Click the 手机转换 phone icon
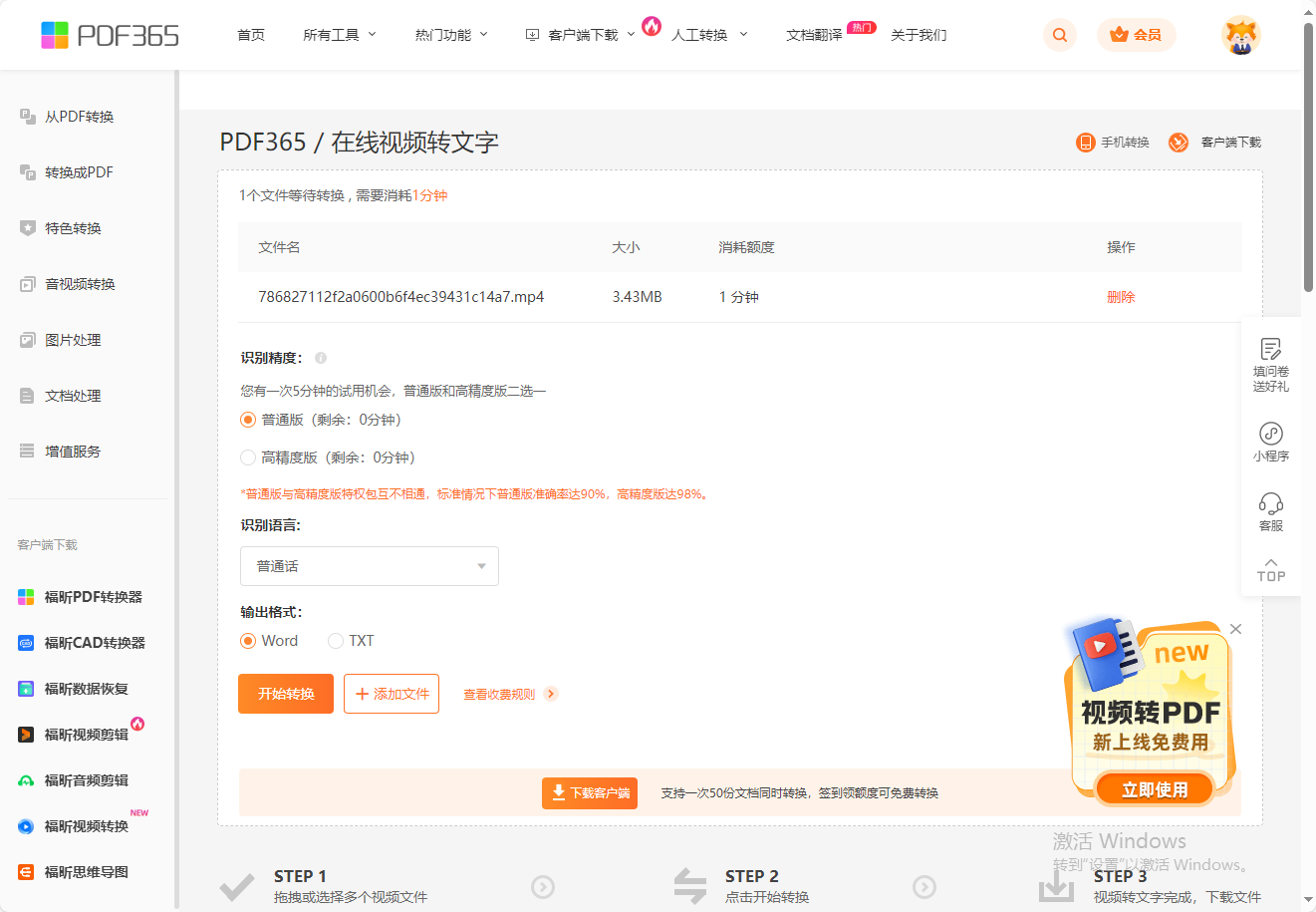 pos(1085,143)
